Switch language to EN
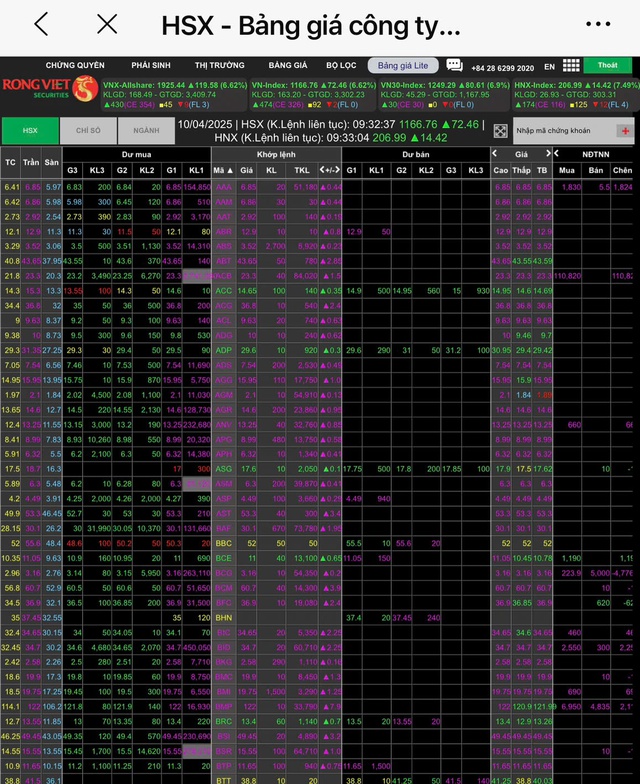 click(x=550, y=66)
